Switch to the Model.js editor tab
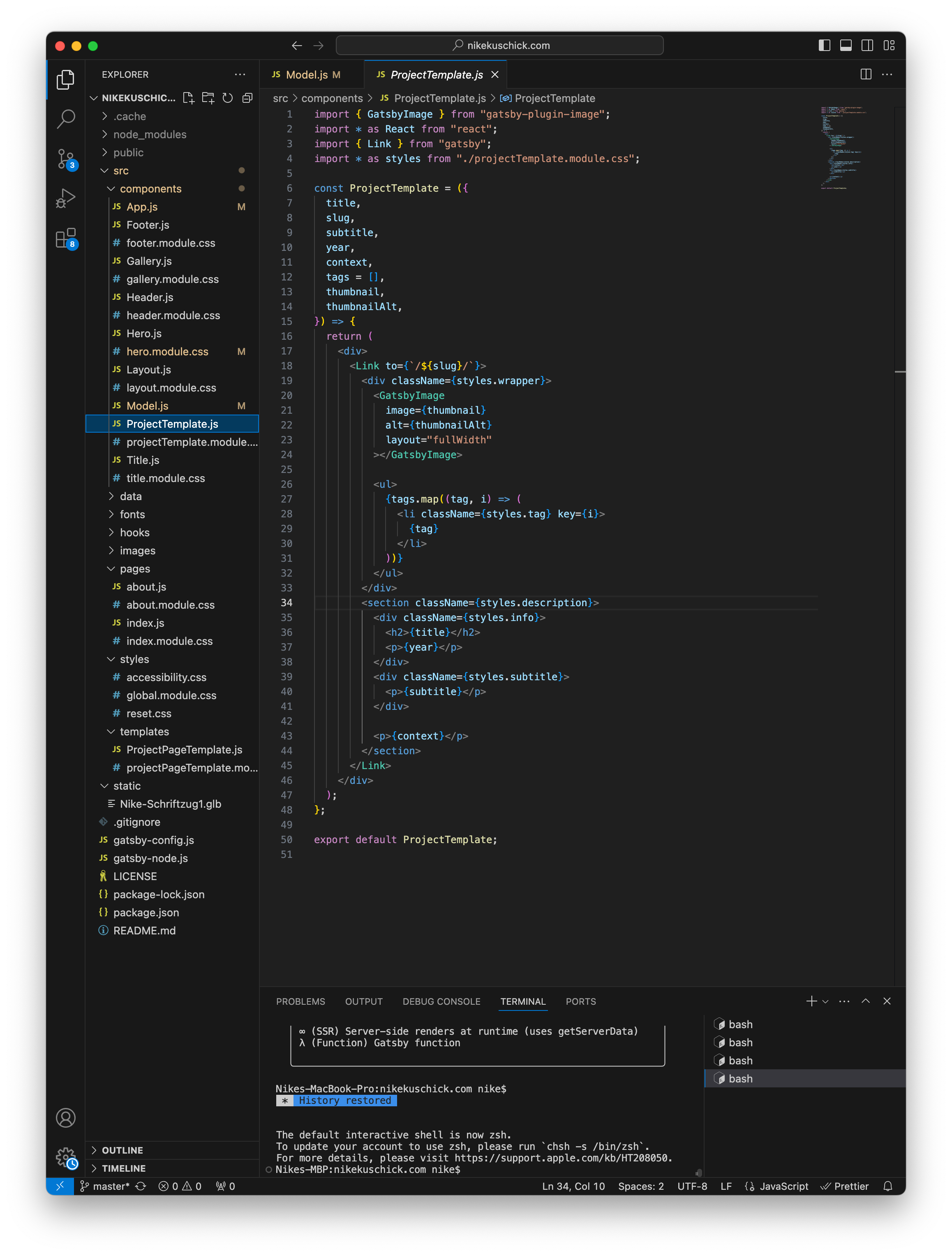This screenshot has height=1256, width=952. coord(307,74)
